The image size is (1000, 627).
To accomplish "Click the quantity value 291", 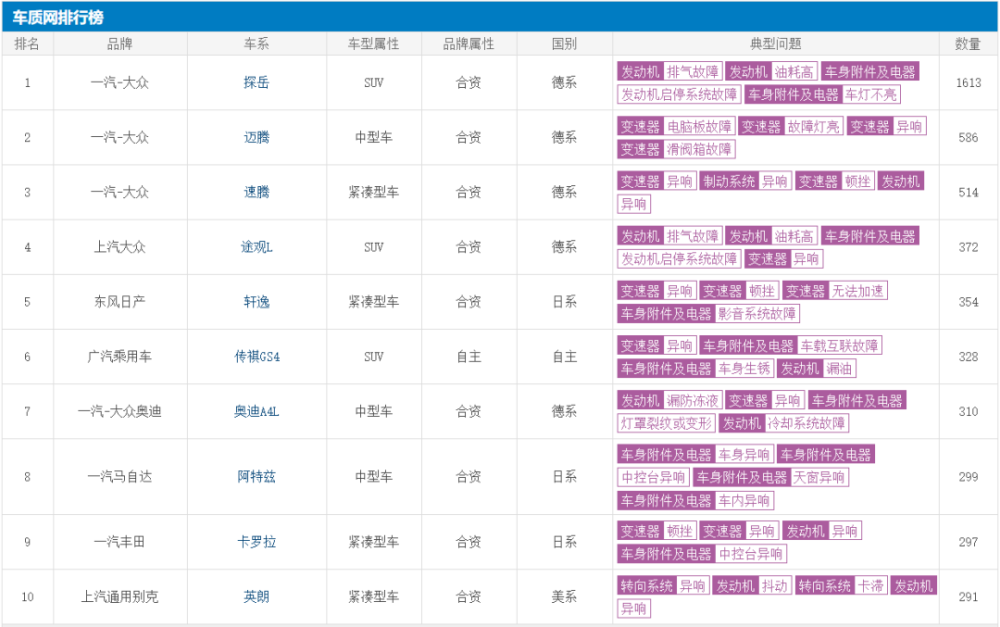I will click(968, 596).
